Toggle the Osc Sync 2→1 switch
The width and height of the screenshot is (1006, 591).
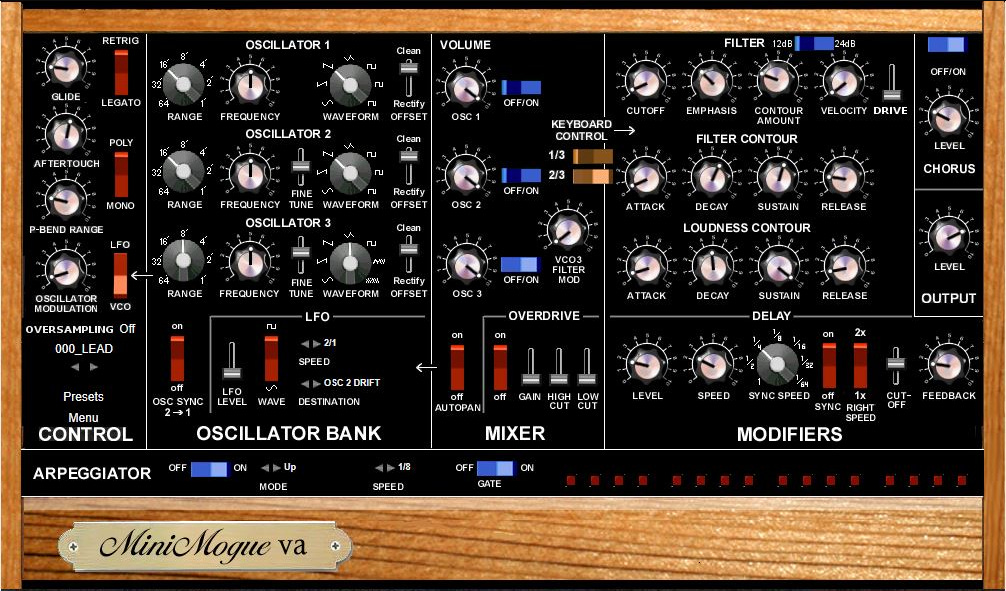click(x=177, y=357)
